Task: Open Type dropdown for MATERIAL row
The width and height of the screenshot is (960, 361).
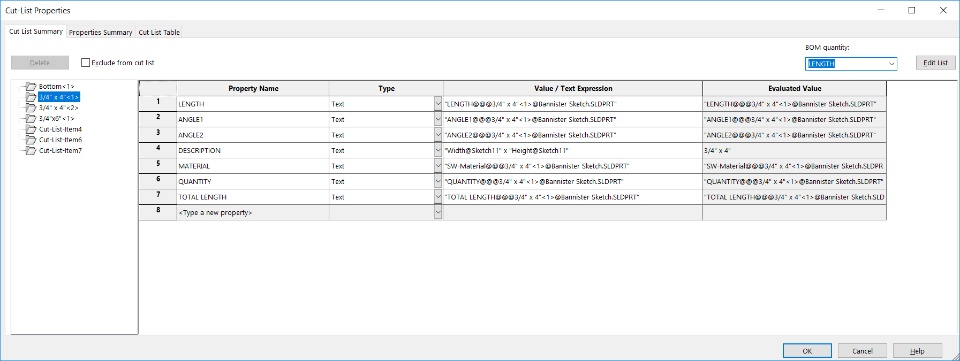Action: (438, 166)
